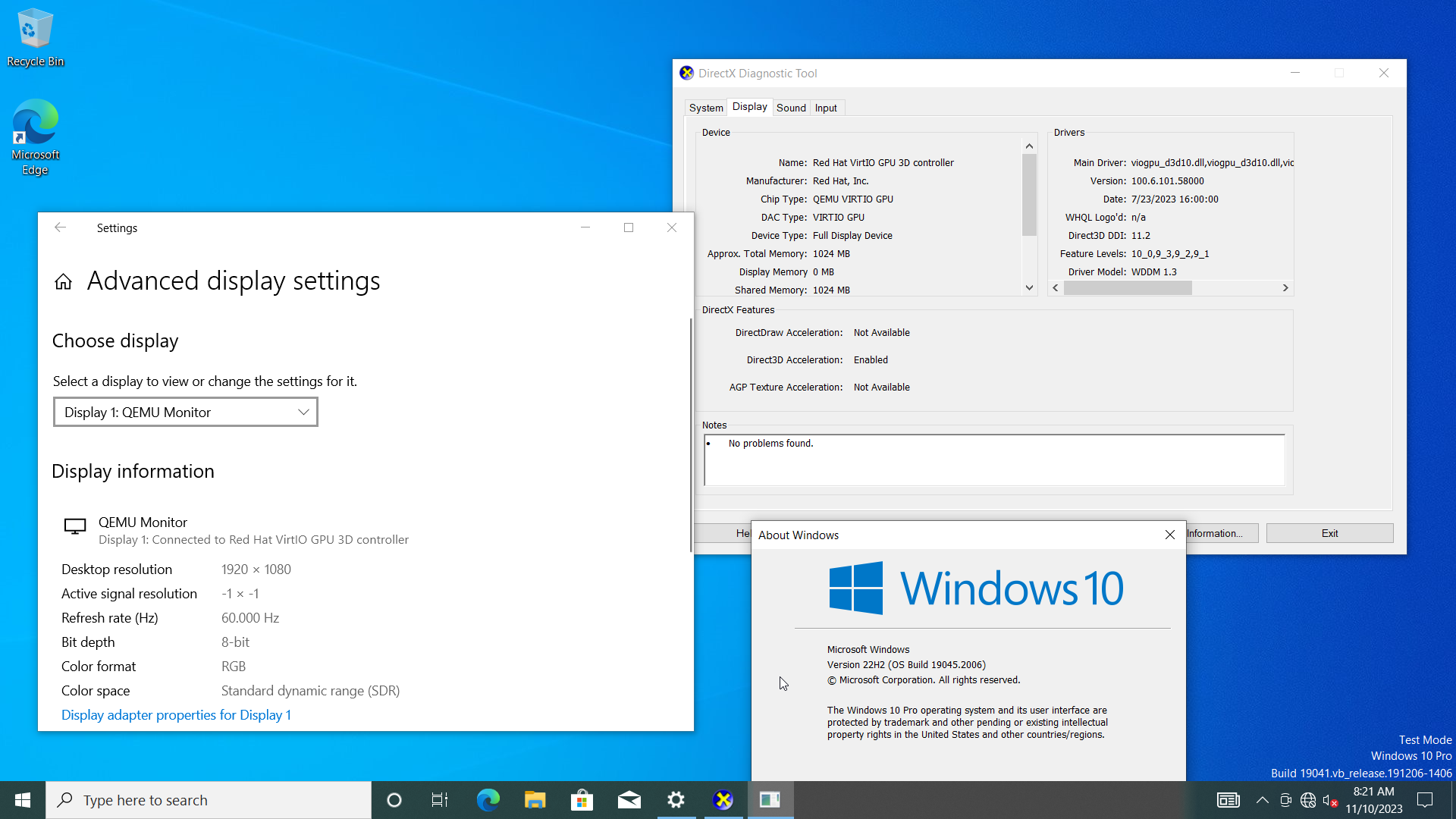Viewport: 1456px width, 819px height.
Task: Show hidden system tray icons chevron
Action: coord(1262,800)
